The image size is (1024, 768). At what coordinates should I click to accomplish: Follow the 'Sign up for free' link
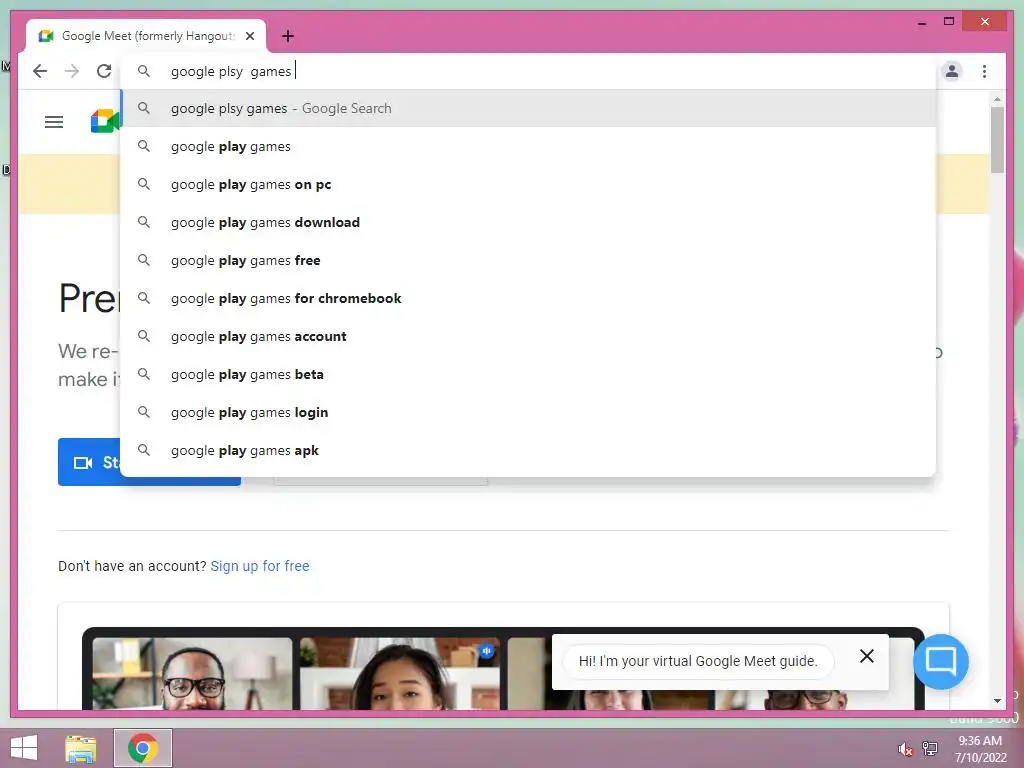[260, 566]
